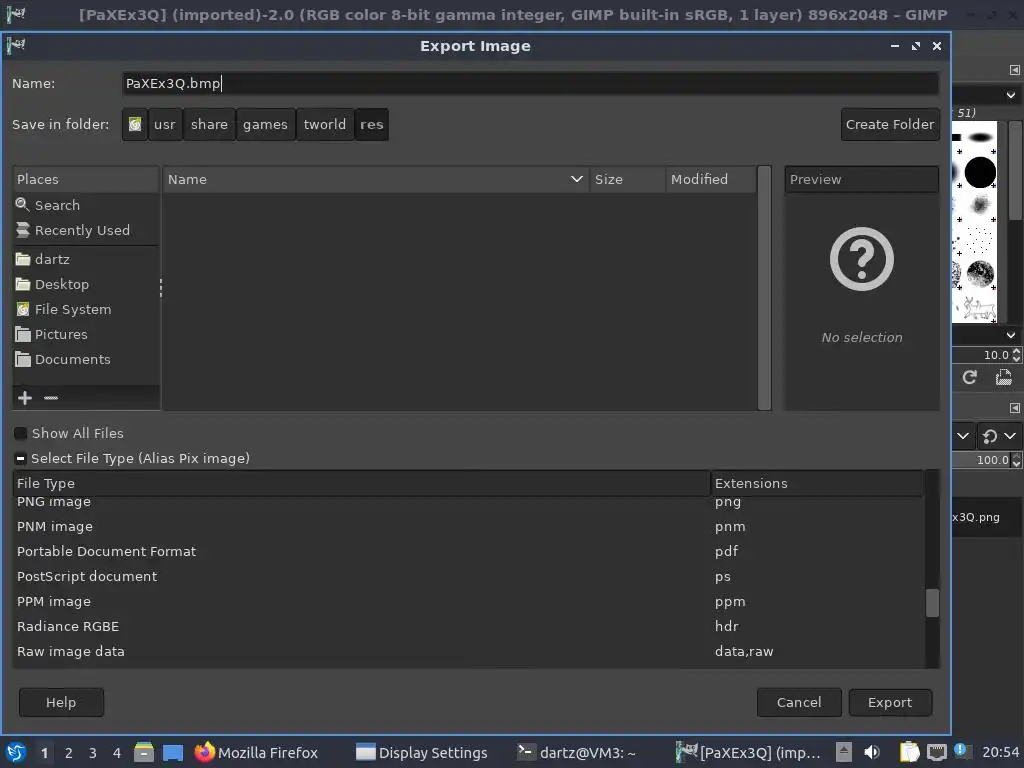
Task: Click the update notification tray icon
Action: [x=962, y=750]
